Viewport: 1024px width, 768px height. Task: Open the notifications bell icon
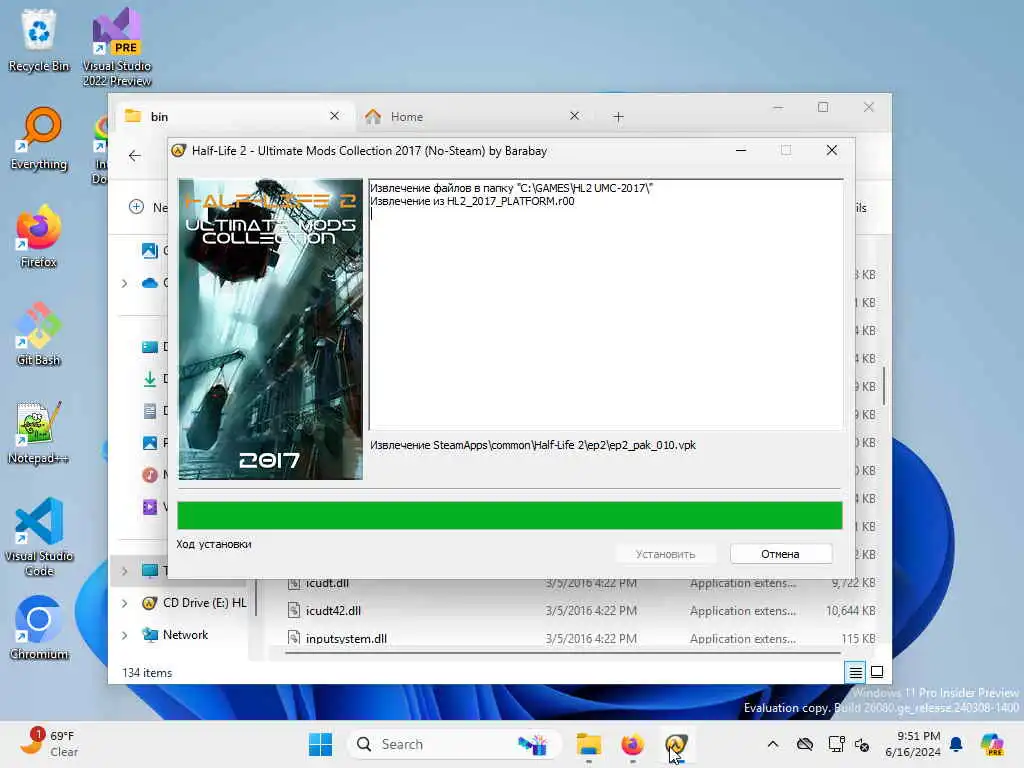tap(956, 744)
